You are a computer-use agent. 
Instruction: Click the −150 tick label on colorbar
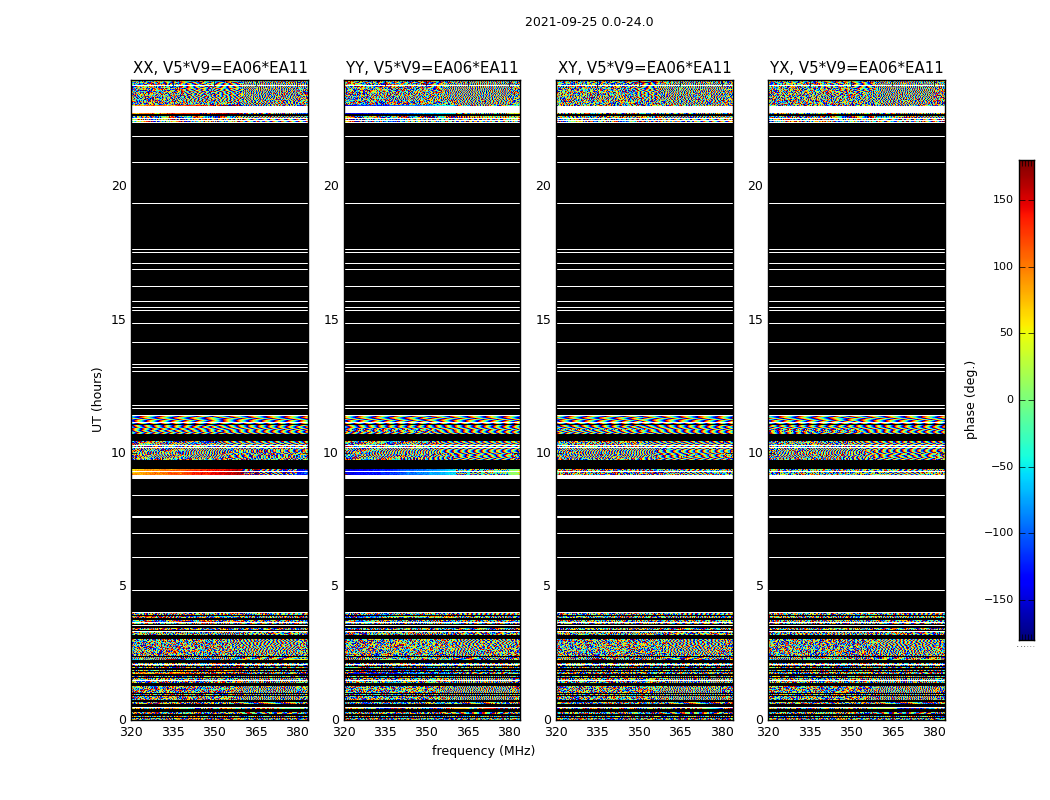coord(998,600)
